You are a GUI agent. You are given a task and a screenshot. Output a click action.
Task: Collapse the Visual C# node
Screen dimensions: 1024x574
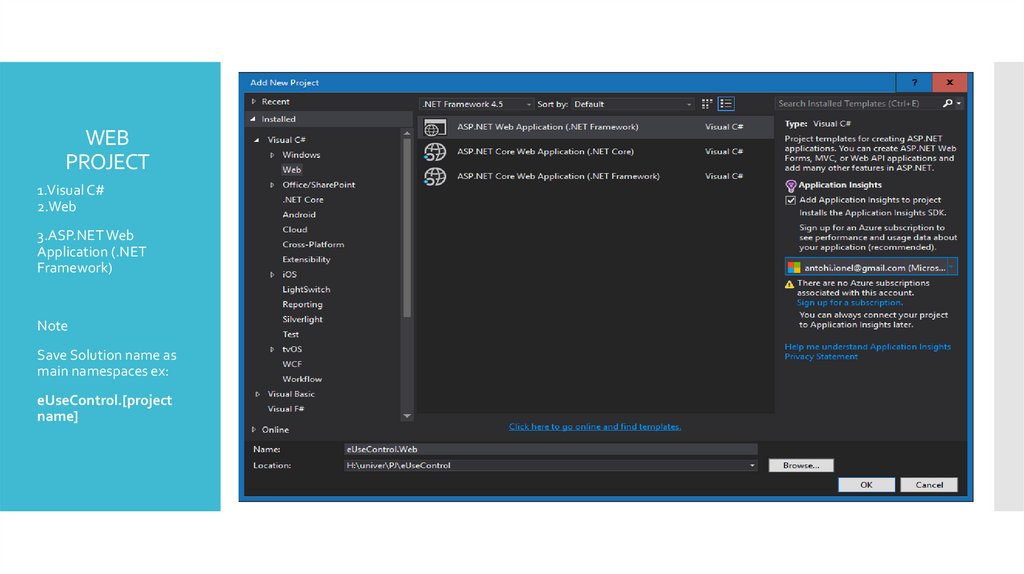[257, 140]
